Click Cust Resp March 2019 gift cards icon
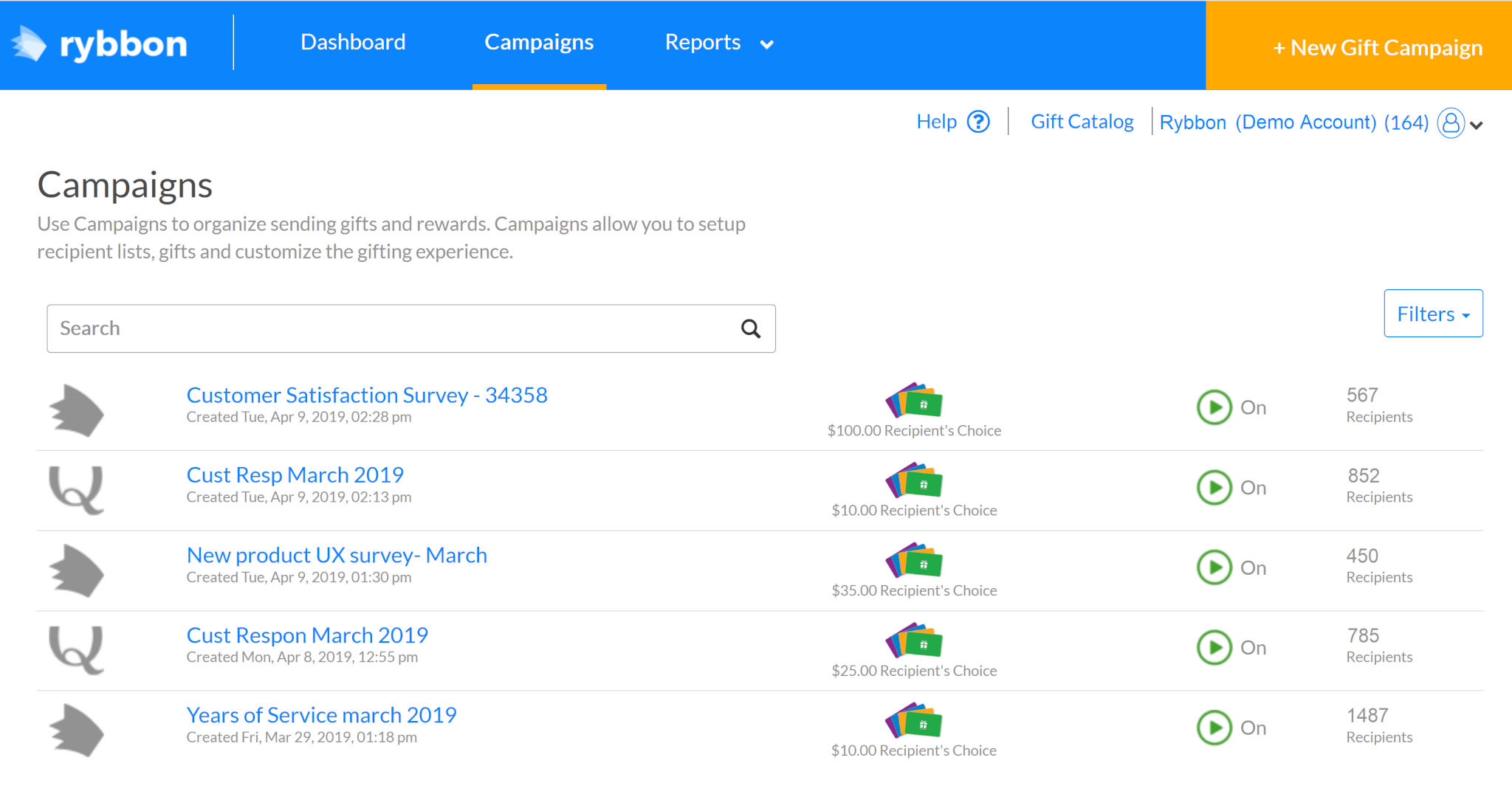This screenshot has height=794, width=1512. [914, 480]
